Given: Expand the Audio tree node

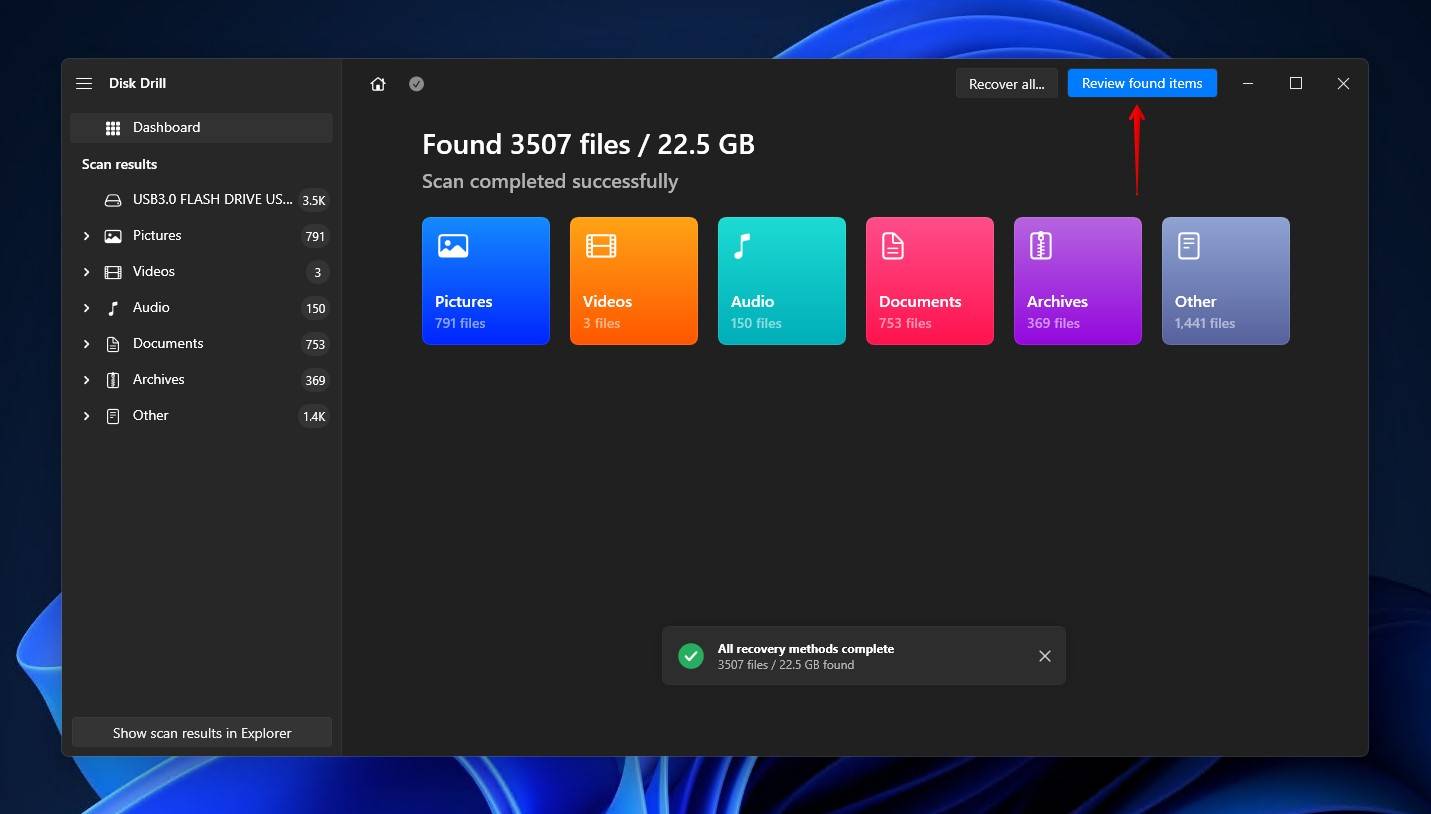Looking at the screenshot, I should (x=86, y=308).
